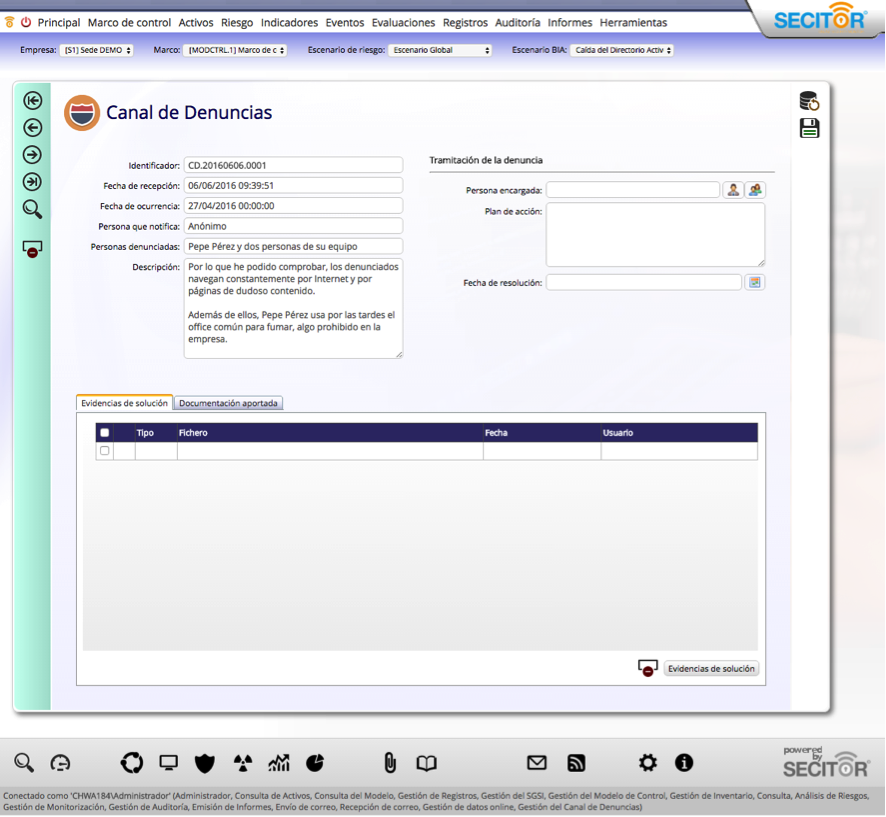Screen dimensions: 886x817
Task: Open the gear settings icon in bottom toolbar
Action: (x=648, y=763)
